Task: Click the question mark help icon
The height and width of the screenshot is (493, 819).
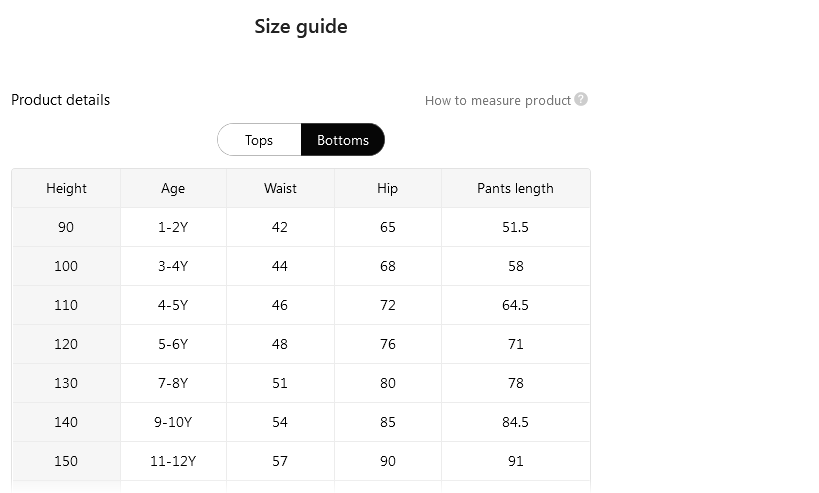Action: pyautogui.click(x=581, y=99)
